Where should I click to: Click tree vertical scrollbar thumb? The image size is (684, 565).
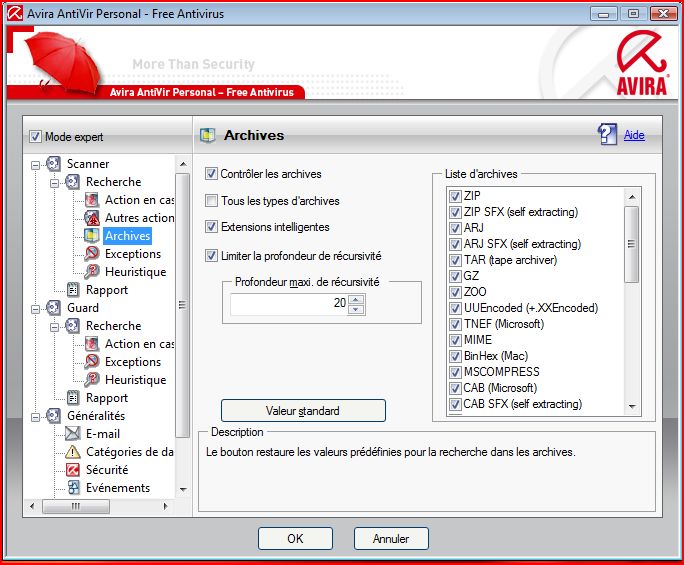pos(183,305)
